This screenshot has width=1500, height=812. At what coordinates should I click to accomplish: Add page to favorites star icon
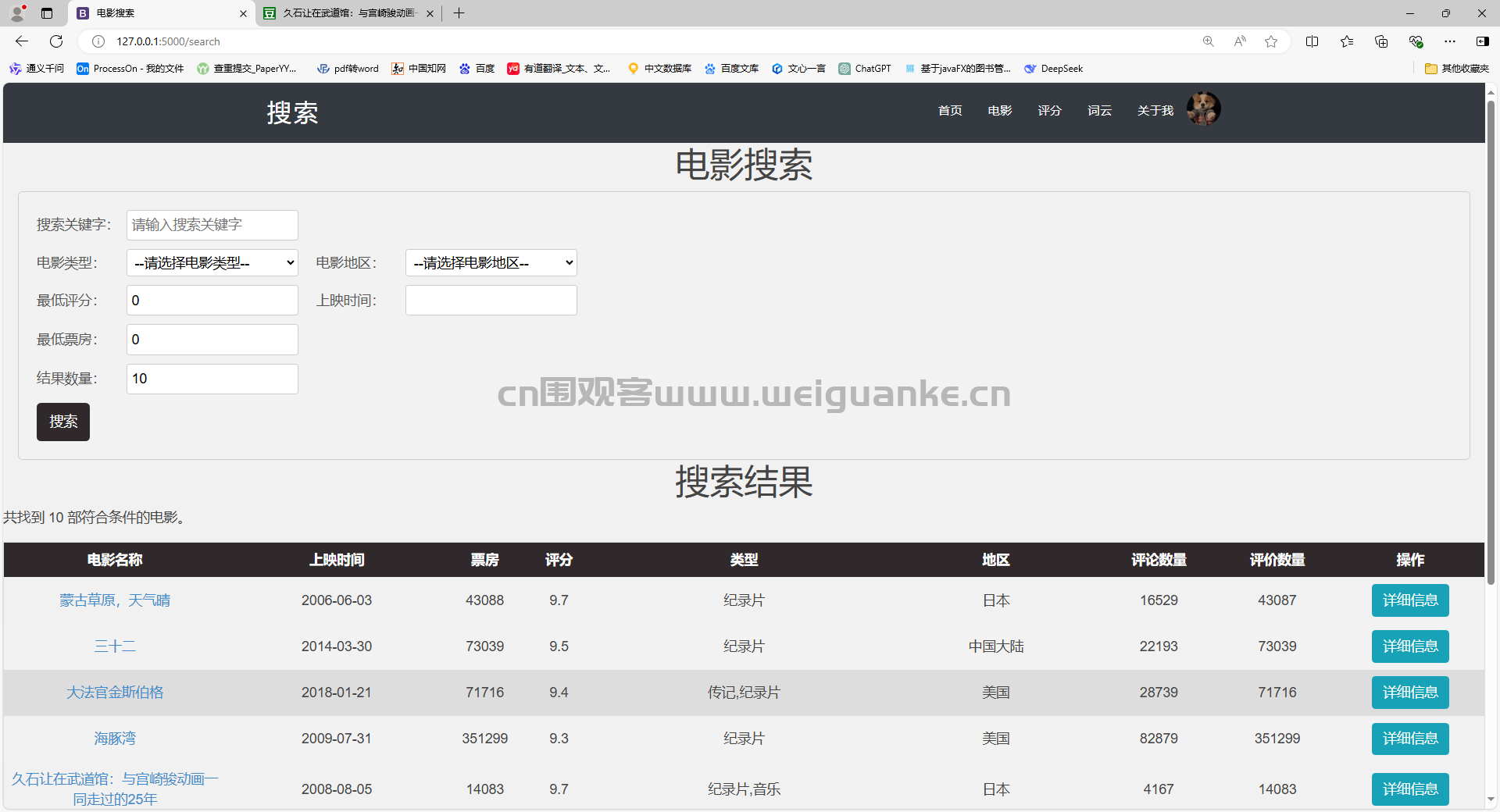[1271, 41]
